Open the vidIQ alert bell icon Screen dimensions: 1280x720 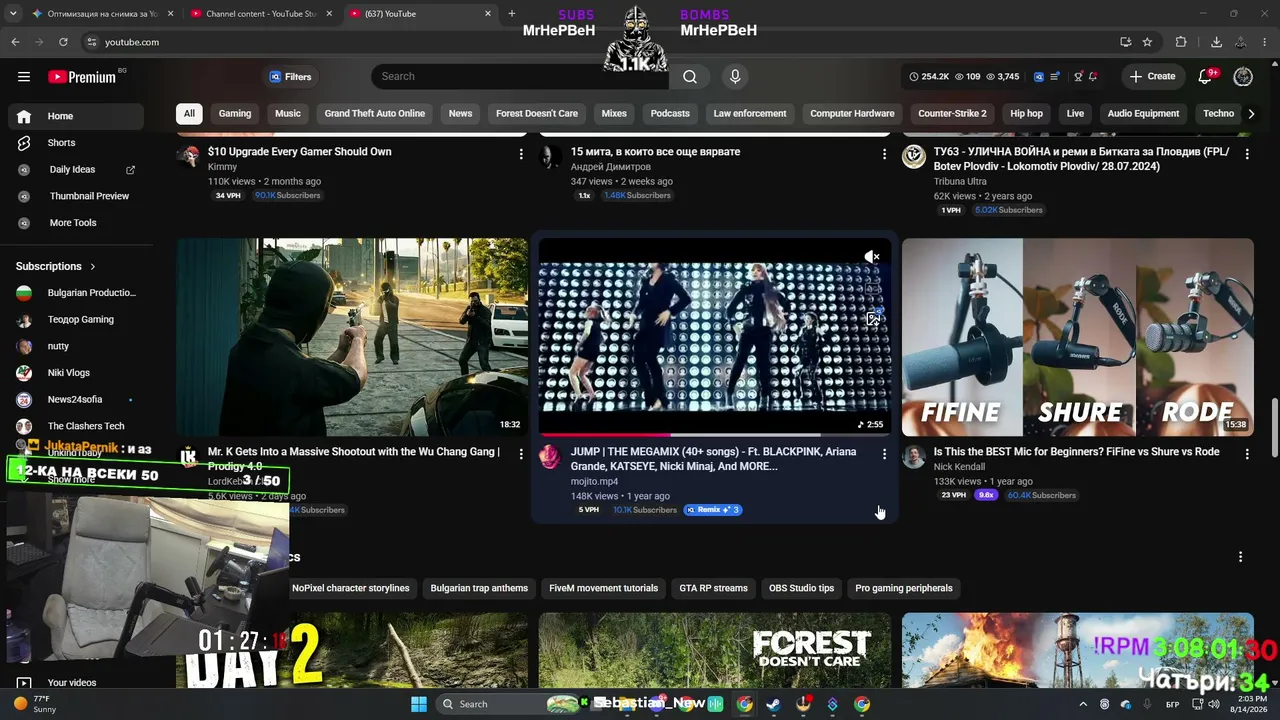click(1093, 77)
